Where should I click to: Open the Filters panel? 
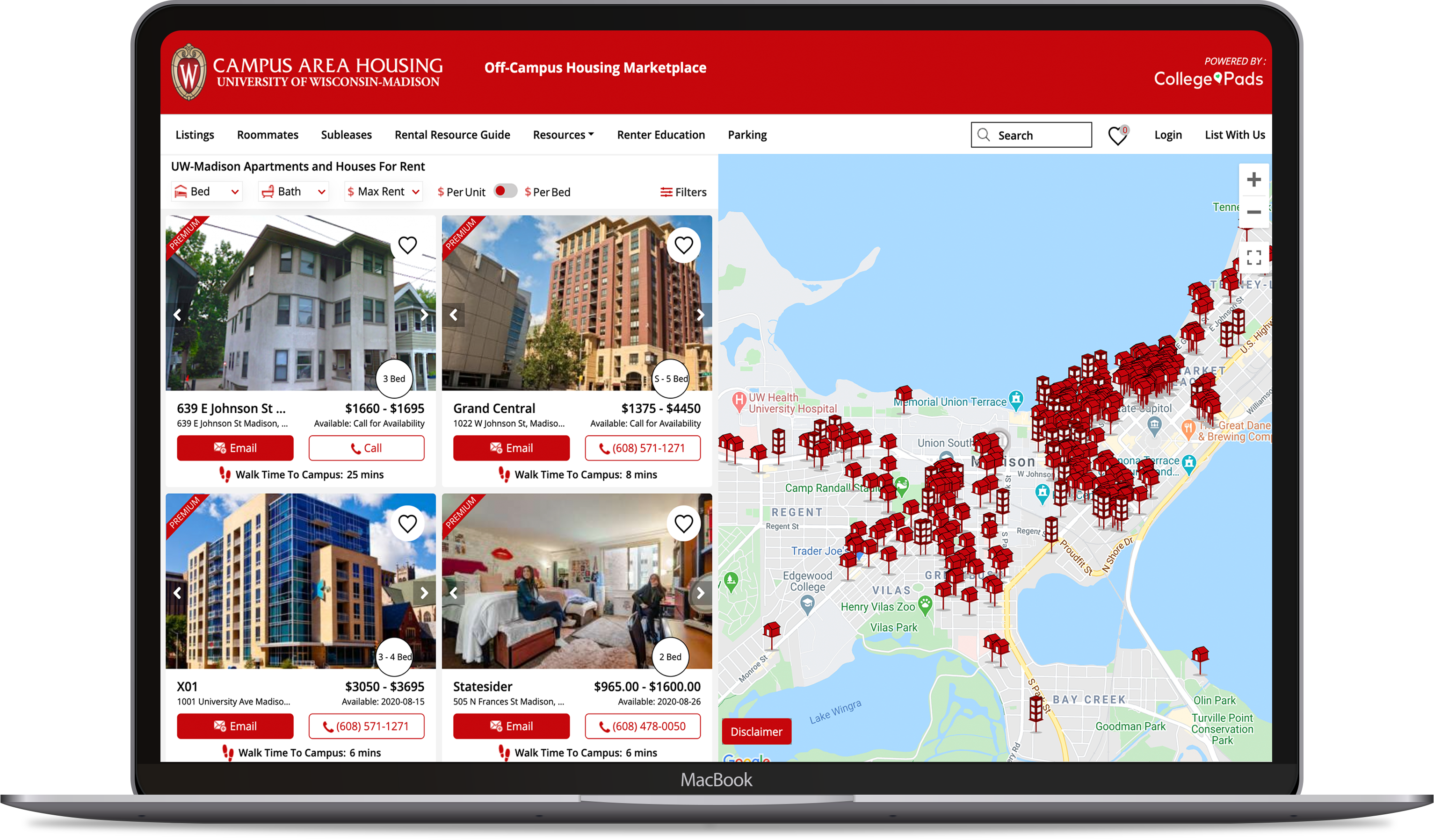(x=683, y=192)
